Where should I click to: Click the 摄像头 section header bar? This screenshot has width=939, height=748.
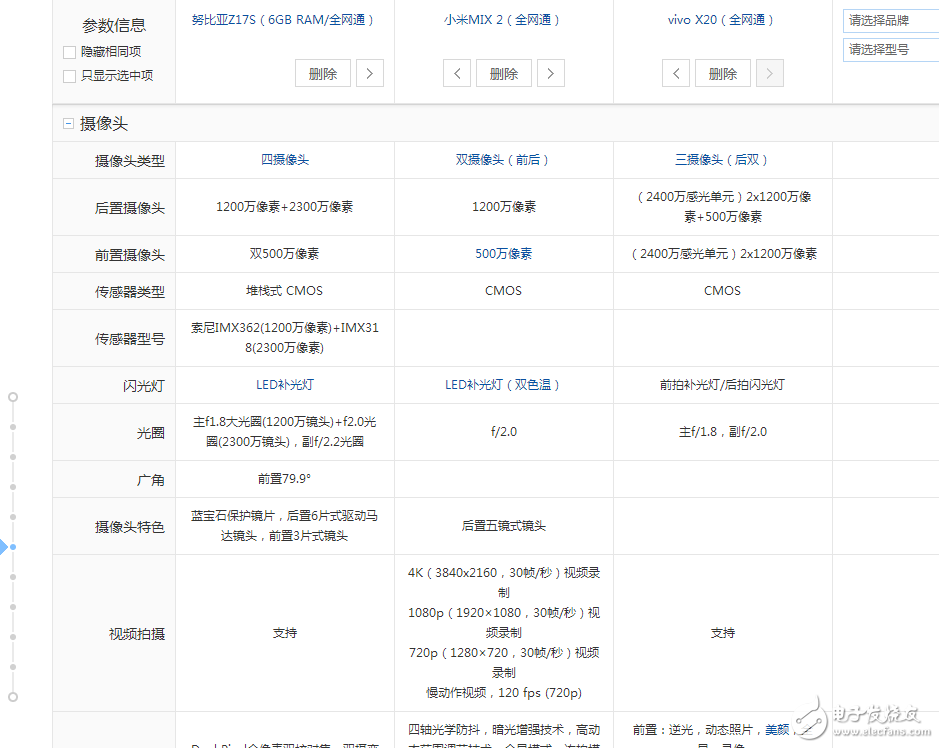tap(100, 122)
